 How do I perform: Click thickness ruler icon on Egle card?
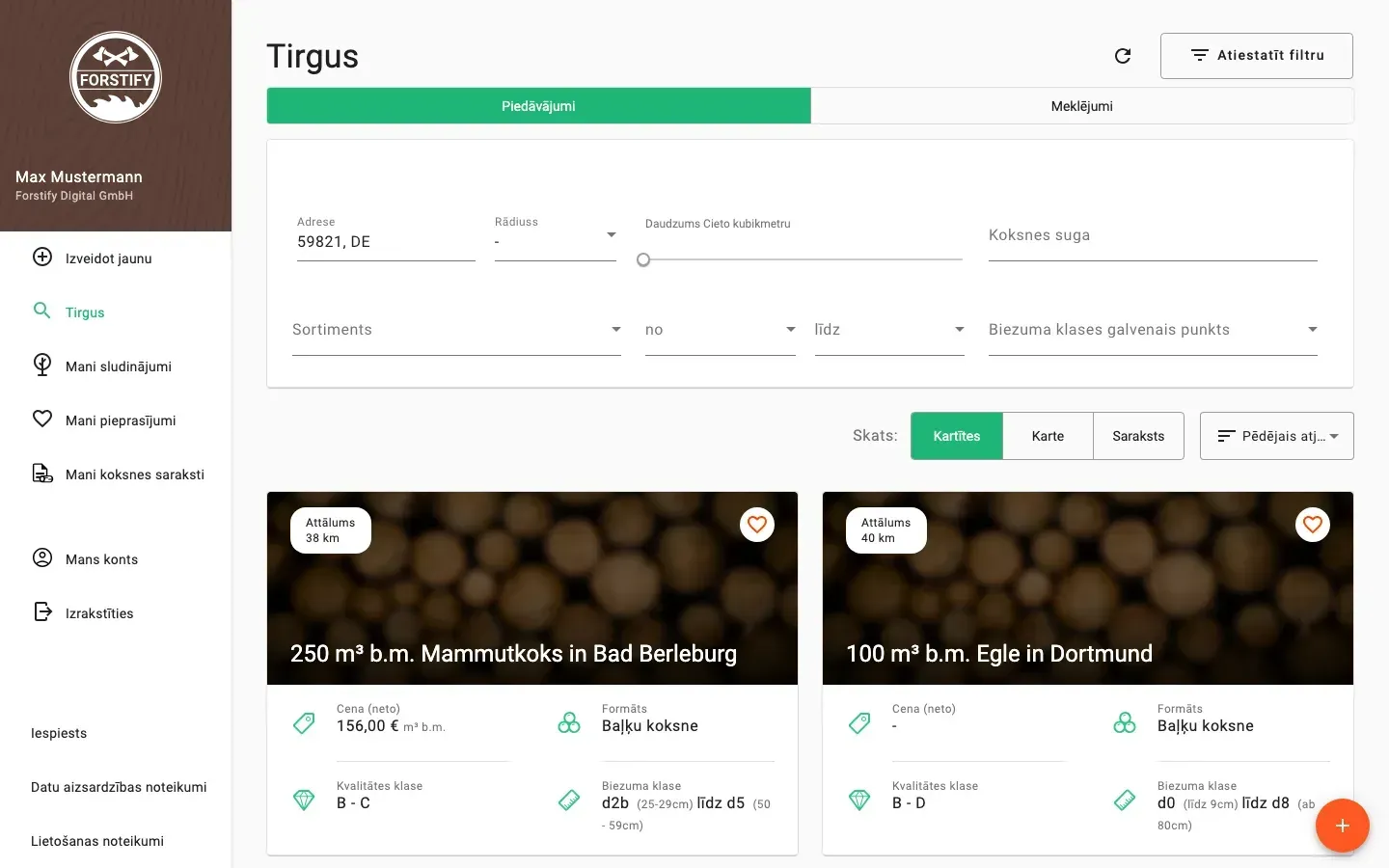pyautogui.click(x=1125, y=800)
